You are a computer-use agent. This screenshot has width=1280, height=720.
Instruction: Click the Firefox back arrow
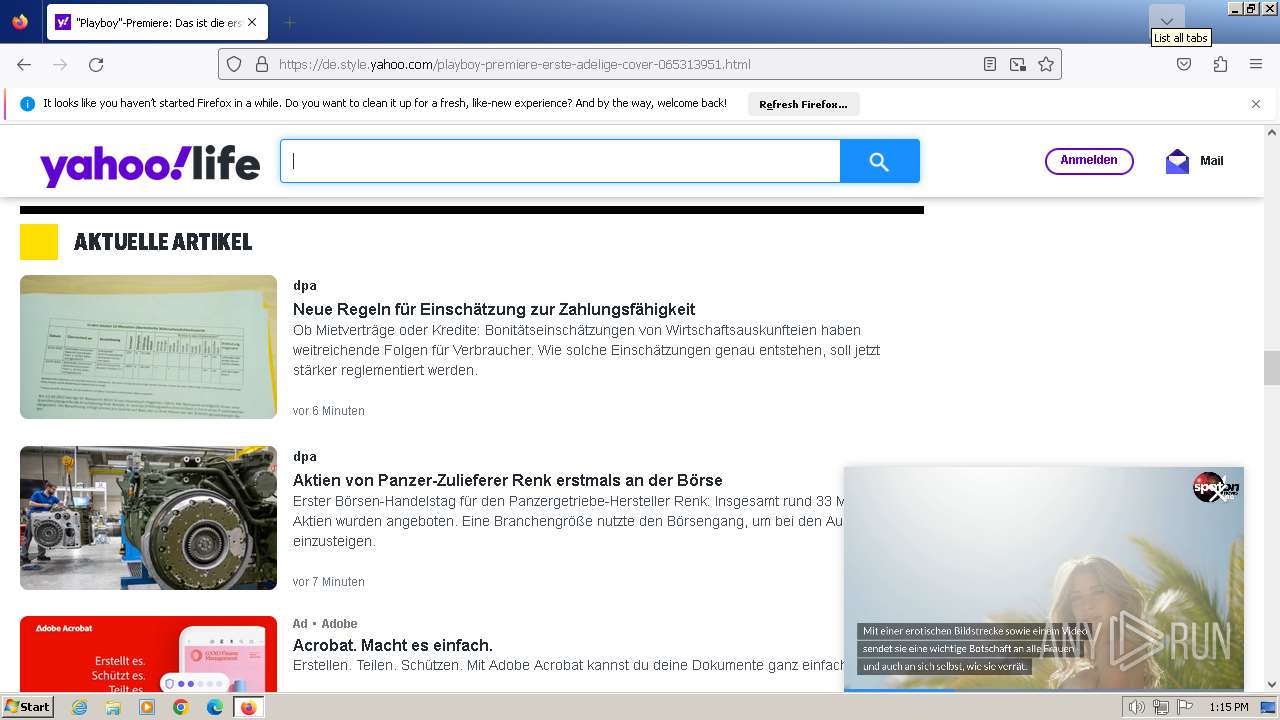(x=24, y=64)
